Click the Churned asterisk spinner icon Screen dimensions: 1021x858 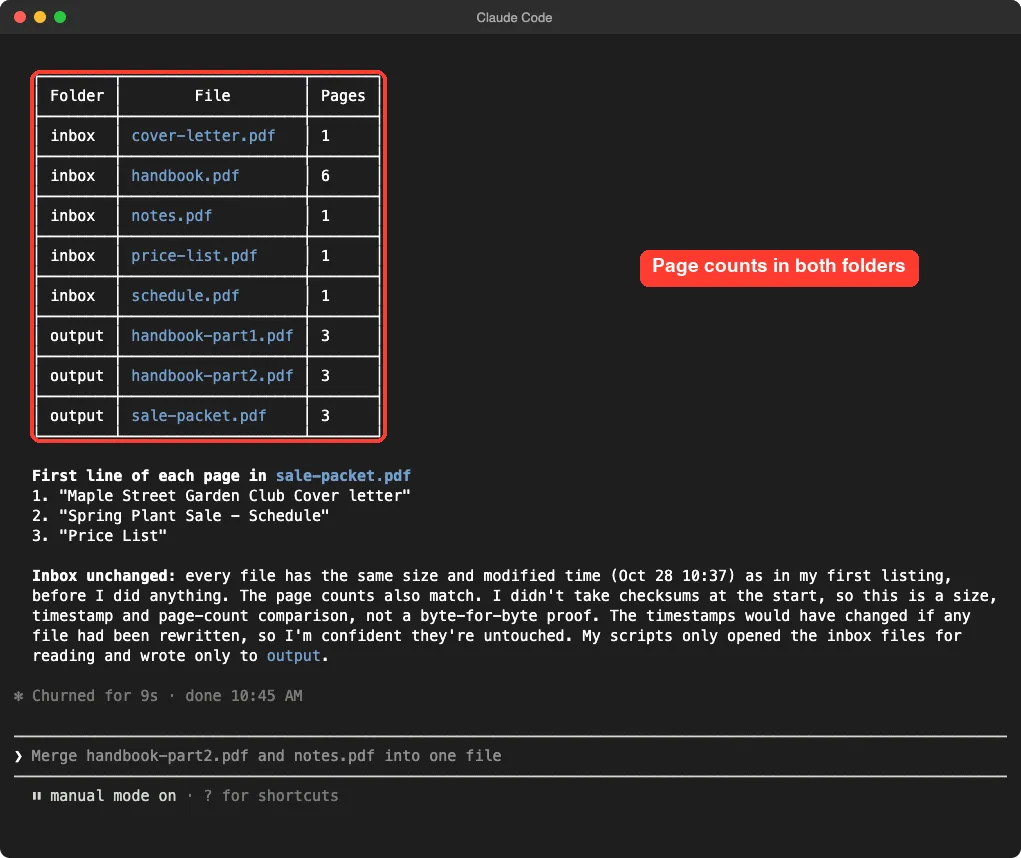click(19, 697)
